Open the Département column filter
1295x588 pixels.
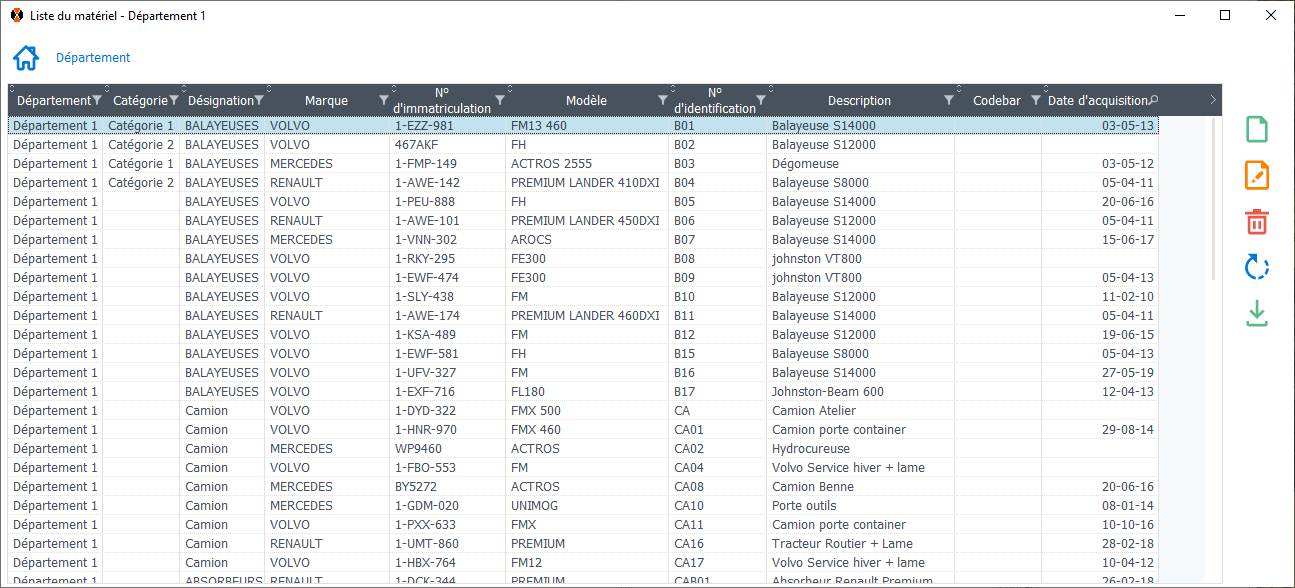tap(97, 100)
